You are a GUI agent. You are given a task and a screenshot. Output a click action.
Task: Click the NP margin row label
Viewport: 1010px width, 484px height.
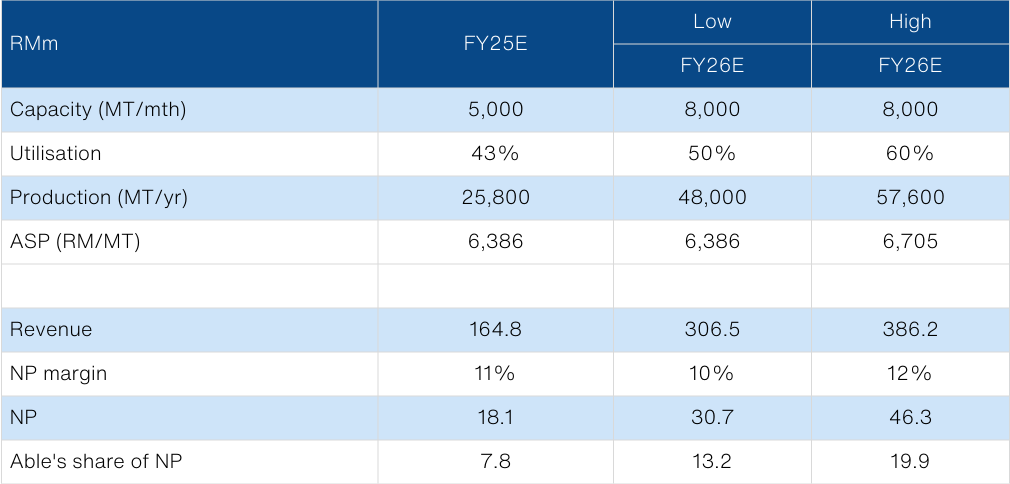point(58,374)
